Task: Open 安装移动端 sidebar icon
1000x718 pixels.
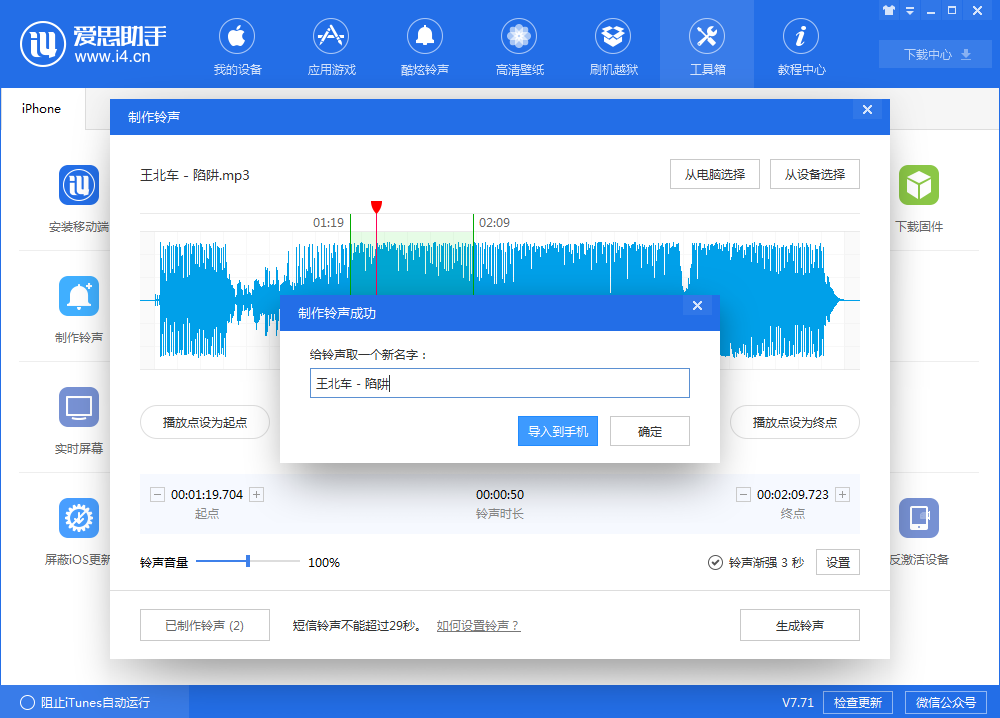Action: pos(79,185)
